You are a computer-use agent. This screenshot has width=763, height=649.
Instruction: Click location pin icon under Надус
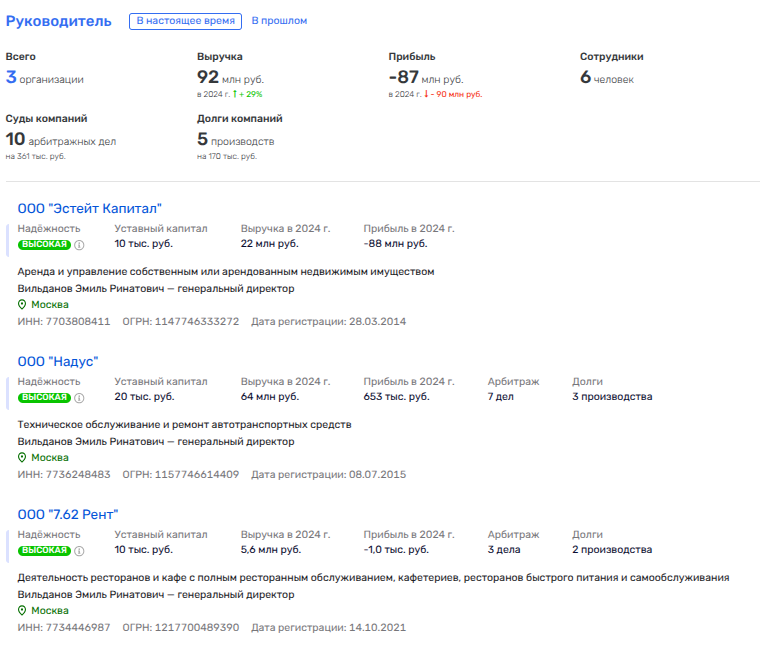coord(22,458)
